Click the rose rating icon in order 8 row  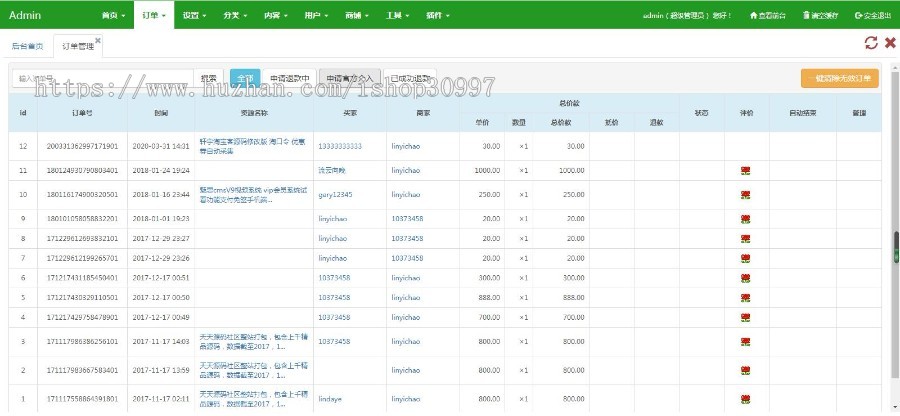746,239
